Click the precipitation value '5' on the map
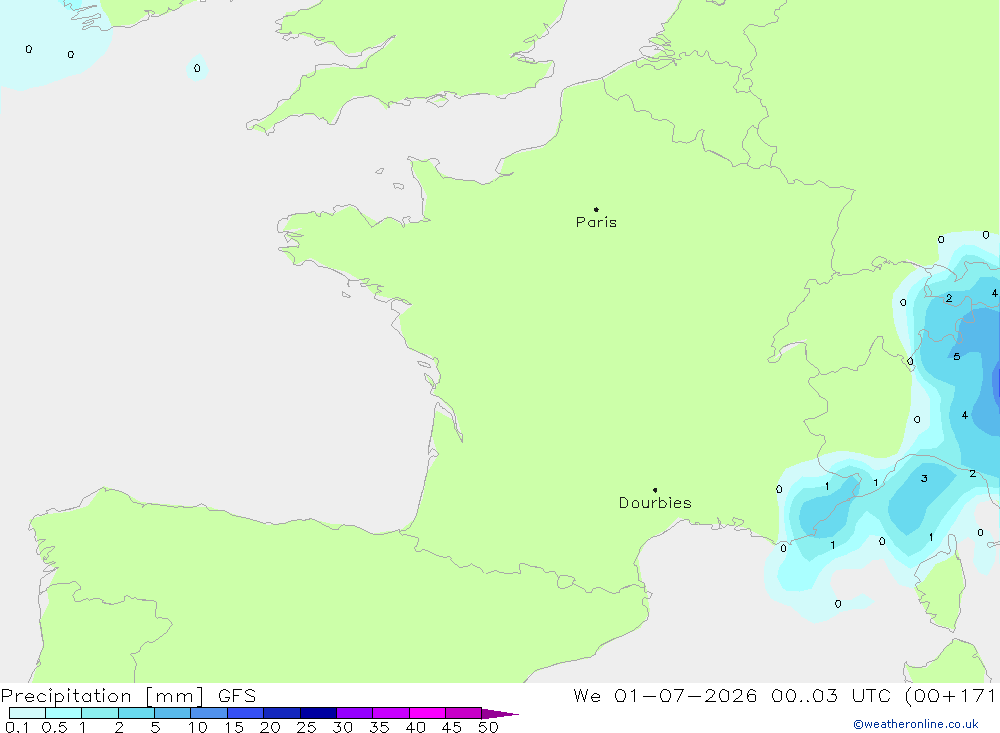The width and height of the screenshot is (1000, 733). pyautogui.click(x=957, y=357)
